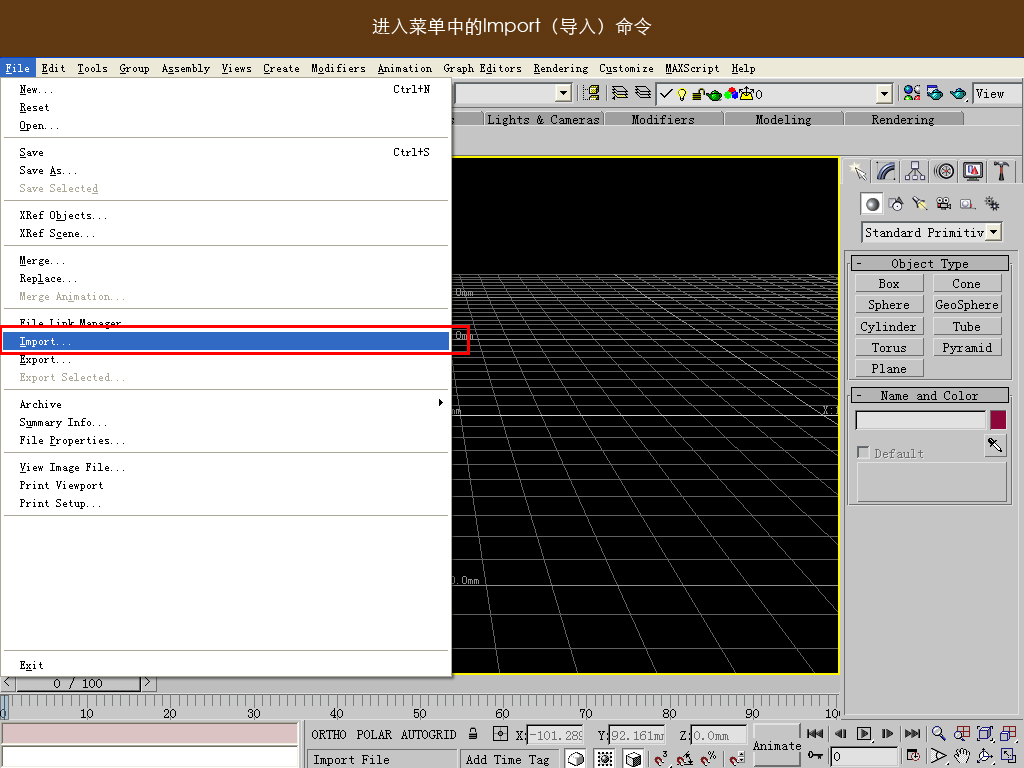Open the Hierarchy command panel tab

click(915, 171)
